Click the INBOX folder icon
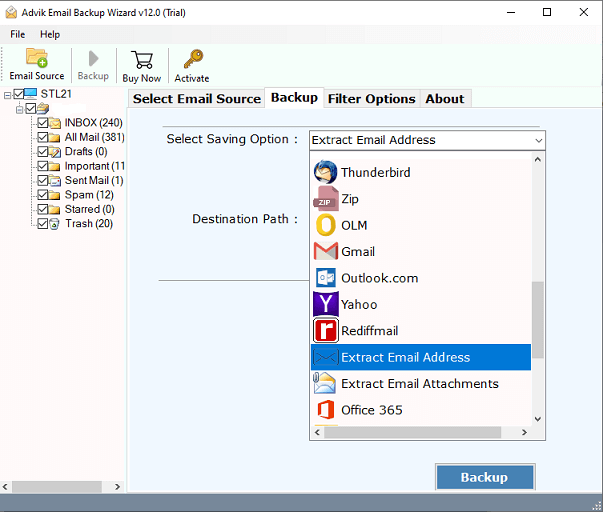This screenshot has height=512, width=603. tap(55, 123)
